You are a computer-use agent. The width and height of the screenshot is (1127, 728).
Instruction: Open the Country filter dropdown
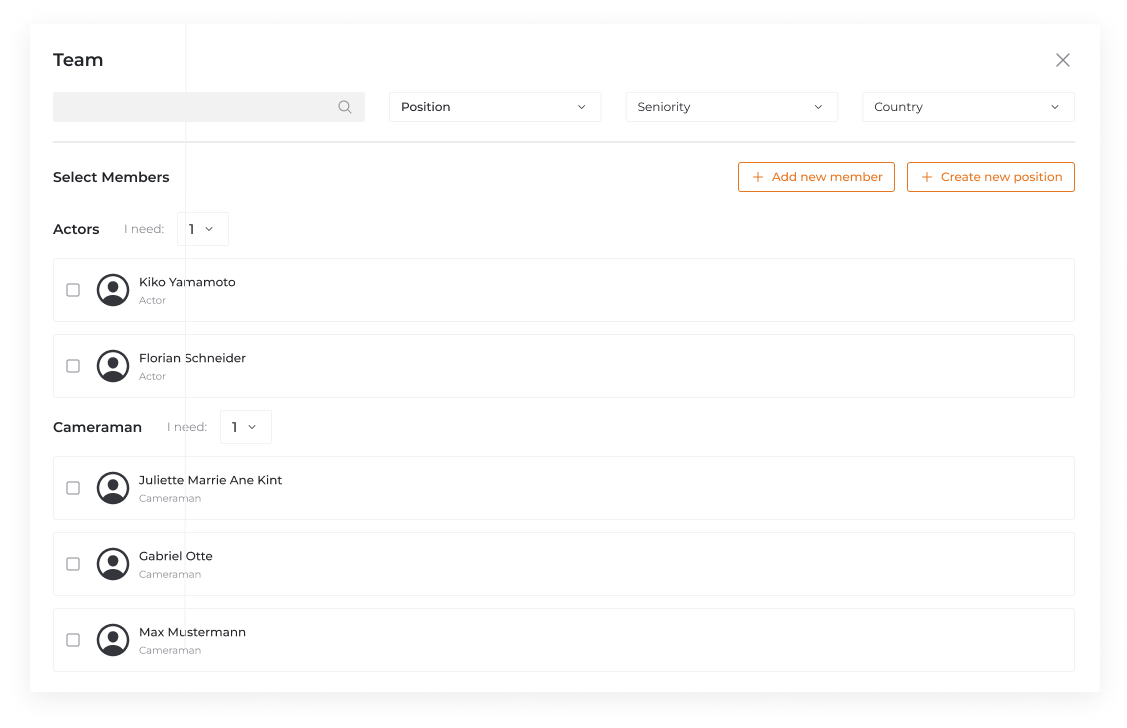[x=967, y=107]
